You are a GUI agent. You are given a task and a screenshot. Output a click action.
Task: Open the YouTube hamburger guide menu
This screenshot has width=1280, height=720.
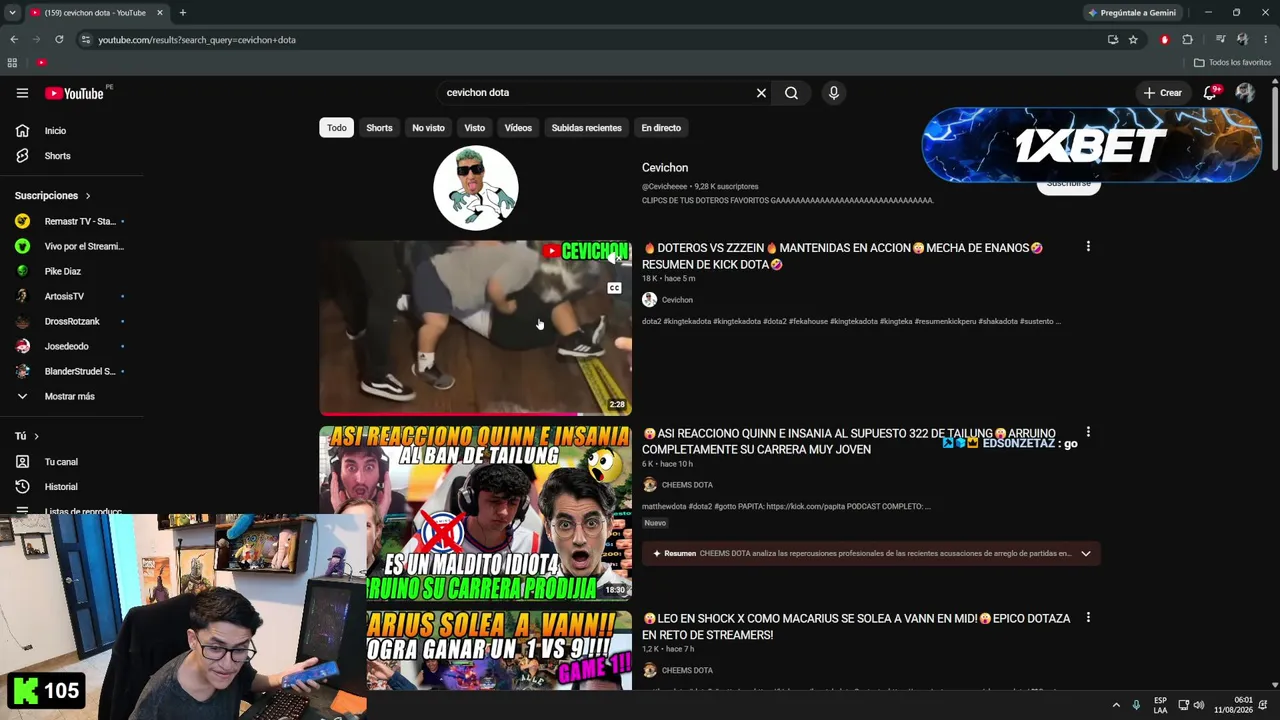pos(22,93)
